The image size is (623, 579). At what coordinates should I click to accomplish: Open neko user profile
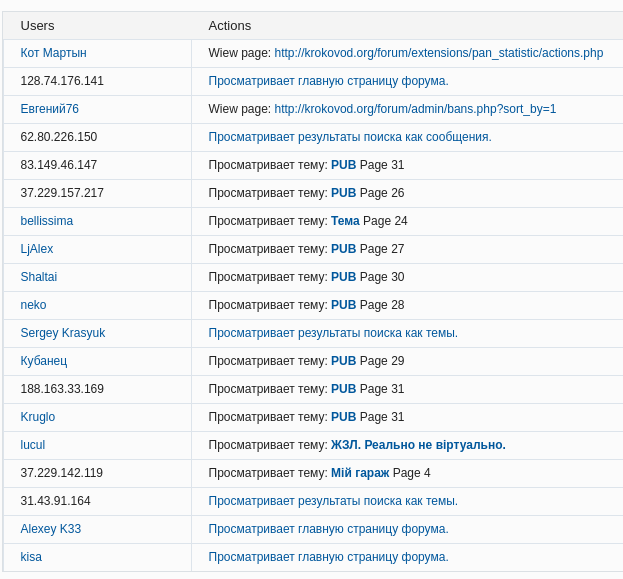[x=33, y=305]
